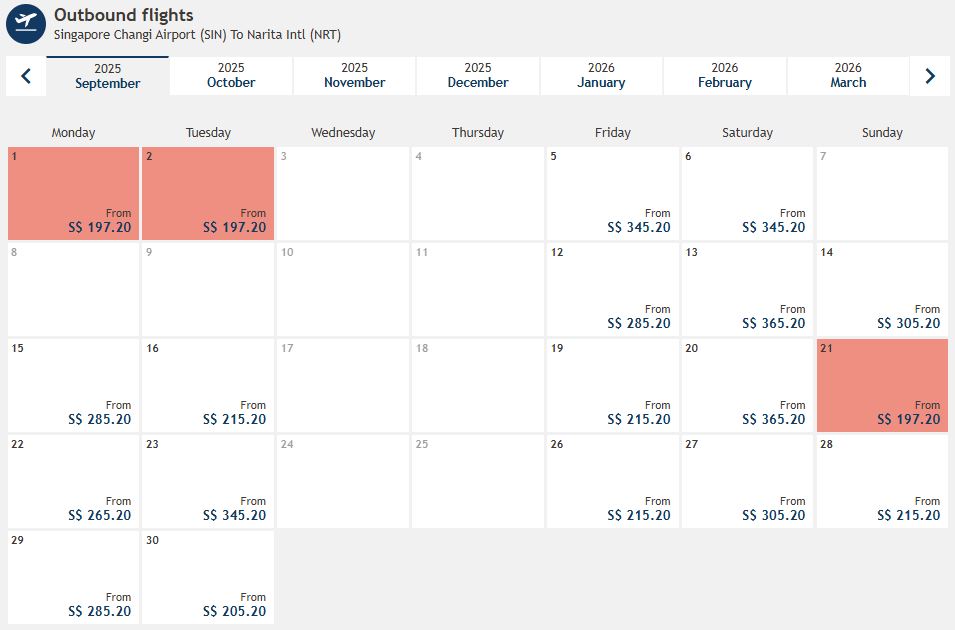This screenshot has height=630, width=955.
Task: Switch to October 2025 tab
Action: click(231, 76)
